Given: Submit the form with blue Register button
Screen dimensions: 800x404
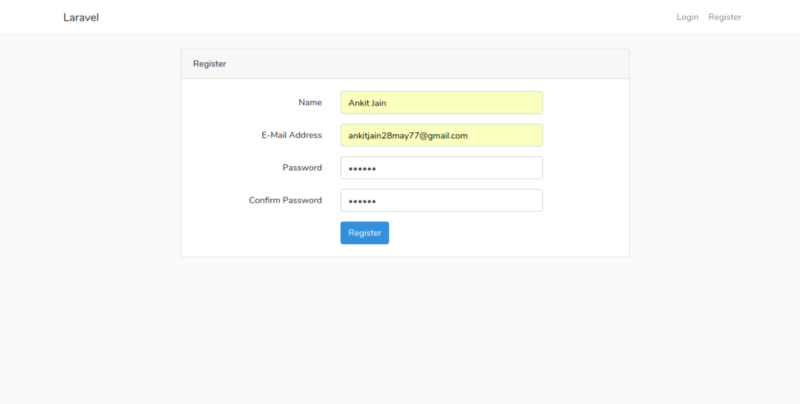Looking at the screenshot, I should (365, 233).
